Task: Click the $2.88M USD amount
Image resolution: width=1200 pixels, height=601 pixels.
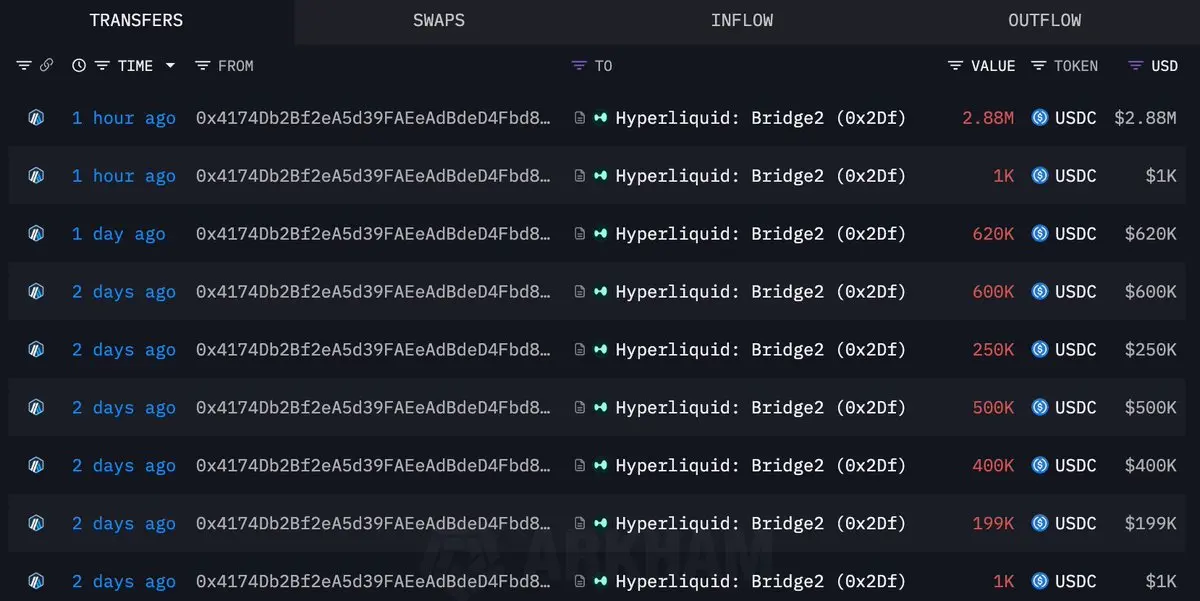Action: (x=1145, y=118)
